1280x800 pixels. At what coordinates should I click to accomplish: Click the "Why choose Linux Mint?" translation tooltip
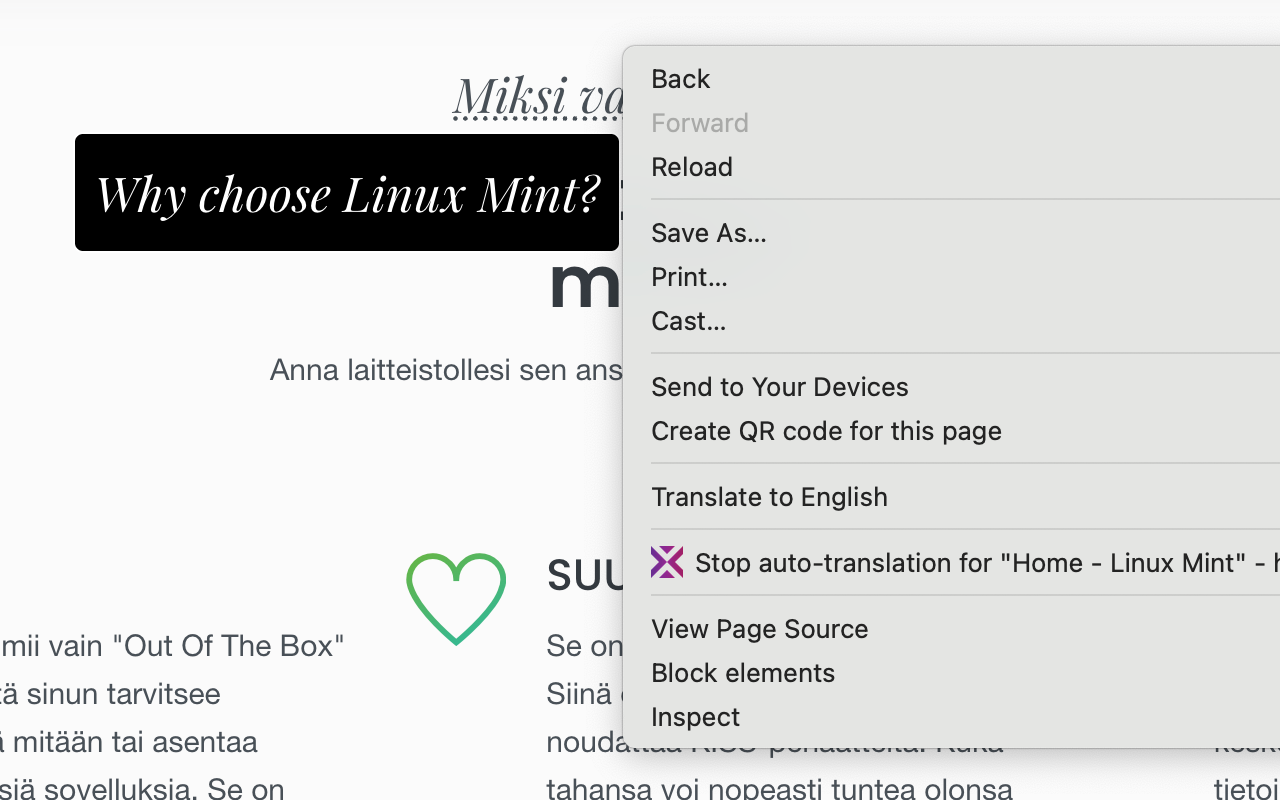[347, 193]
